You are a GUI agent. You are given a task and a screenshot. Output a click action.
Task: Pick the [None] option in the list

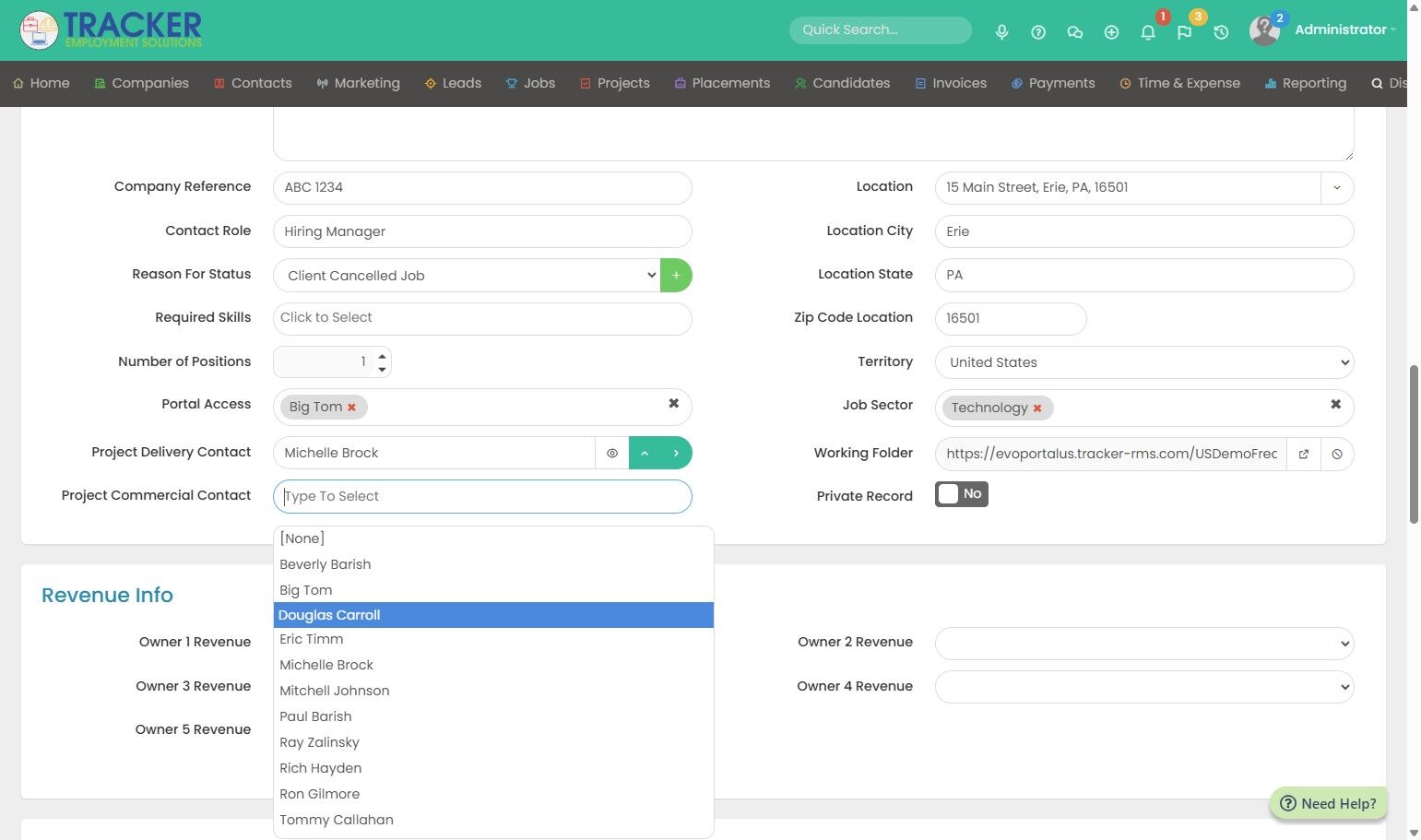pyautogui.click(x=493, y=538)
